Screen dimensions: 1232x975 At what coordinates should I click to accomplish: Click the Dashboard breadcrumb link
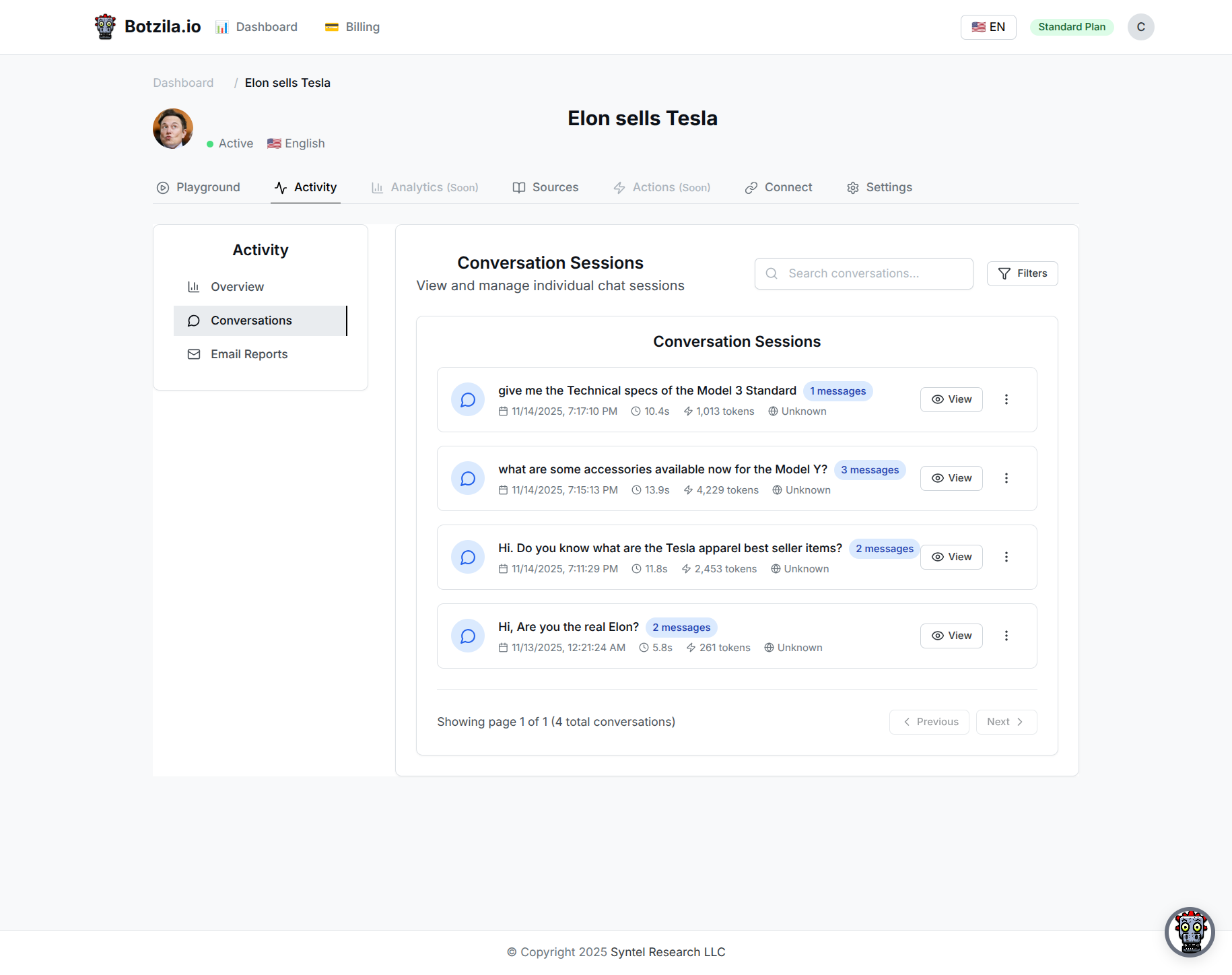tap(183, 83)
